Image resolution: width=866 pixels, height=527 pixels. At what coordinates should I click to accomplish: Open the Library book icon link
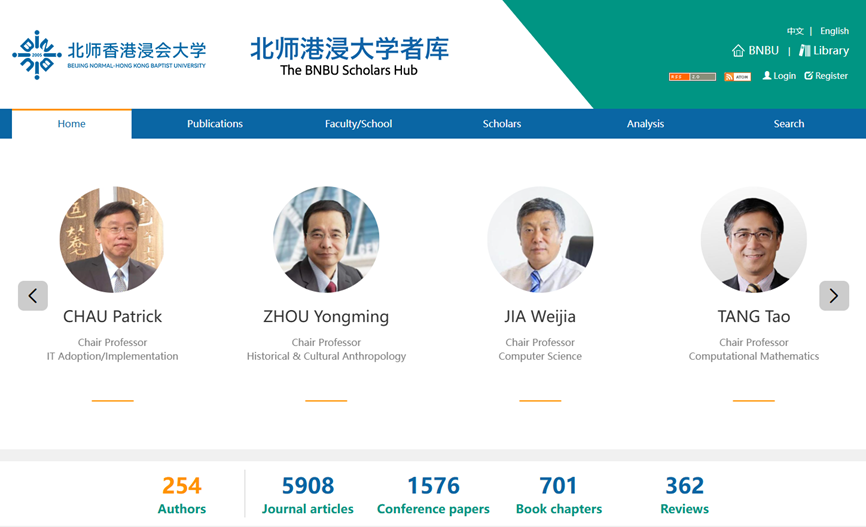[805, 51]
